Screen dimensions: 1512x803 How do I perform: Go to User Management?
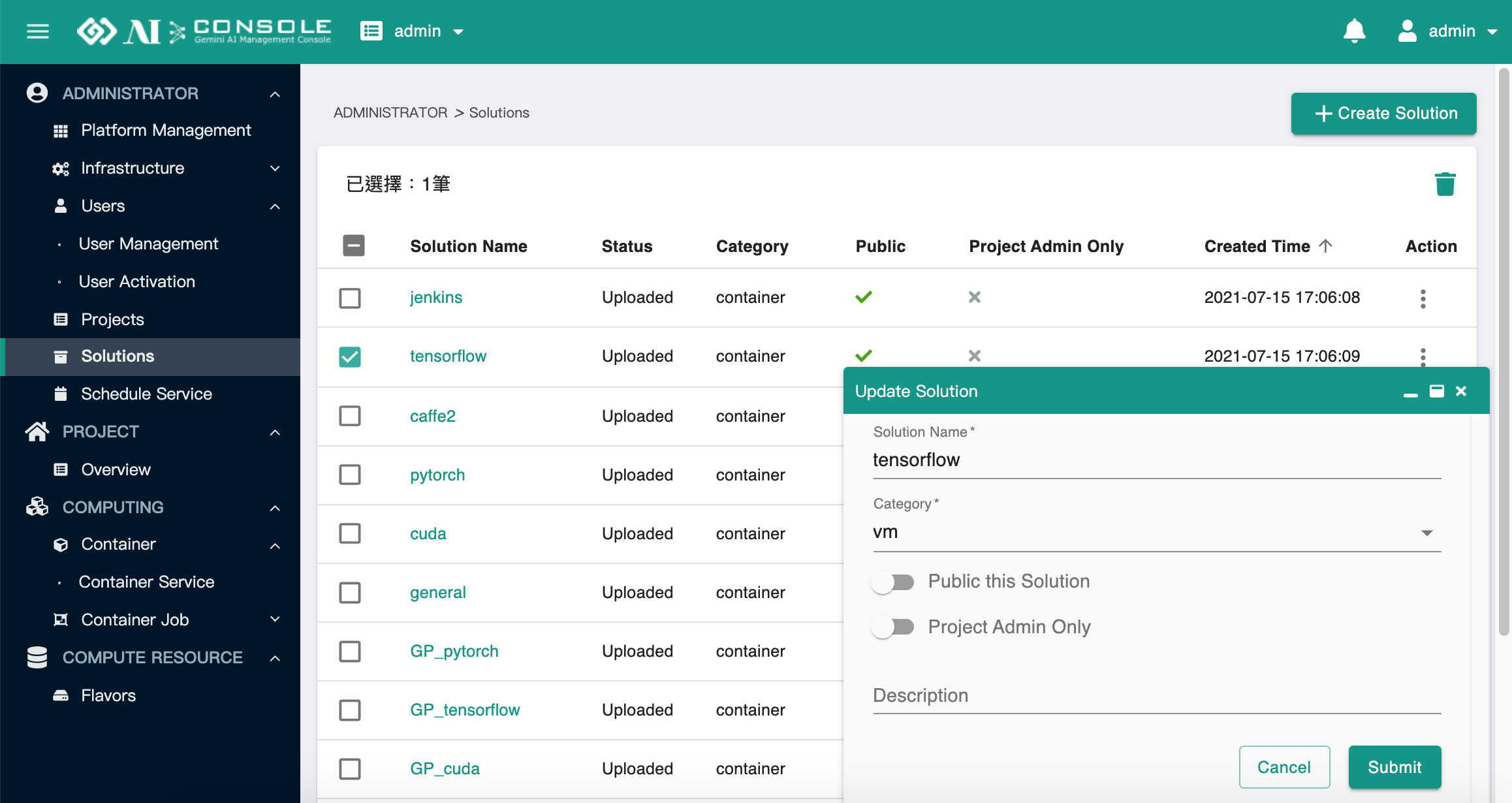pyautogui.click(x=148, y=244)
